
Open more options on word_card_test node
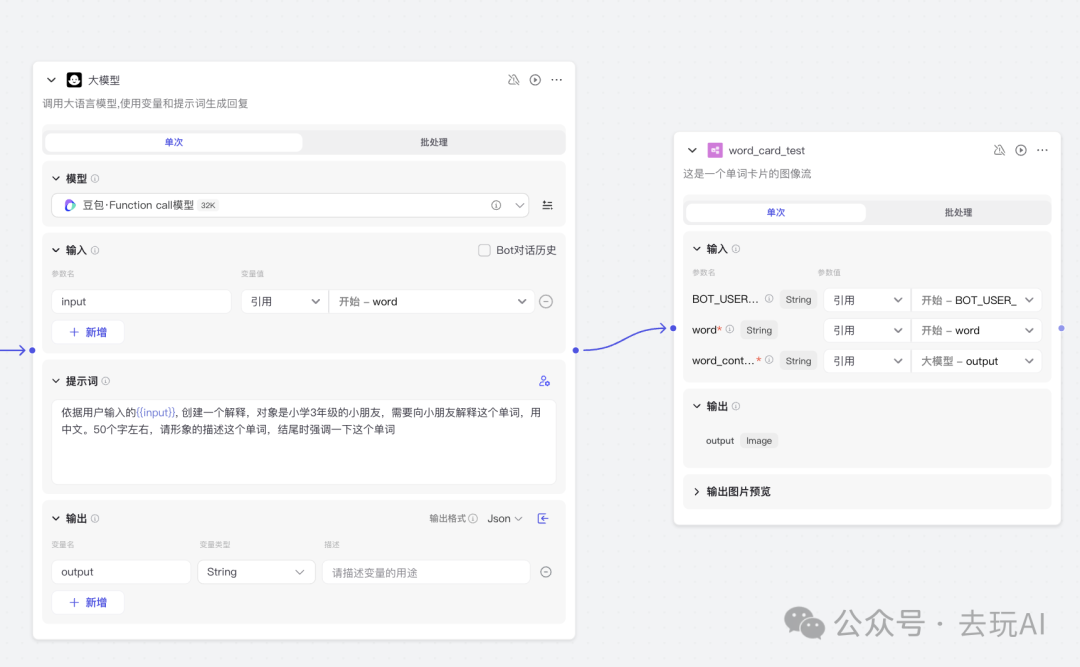click(x=1042, y=150)
